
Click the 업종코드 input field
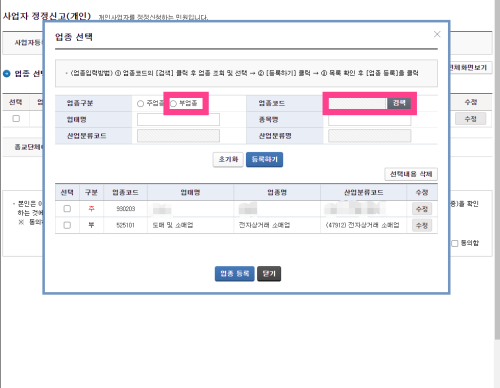click(357, 103)
